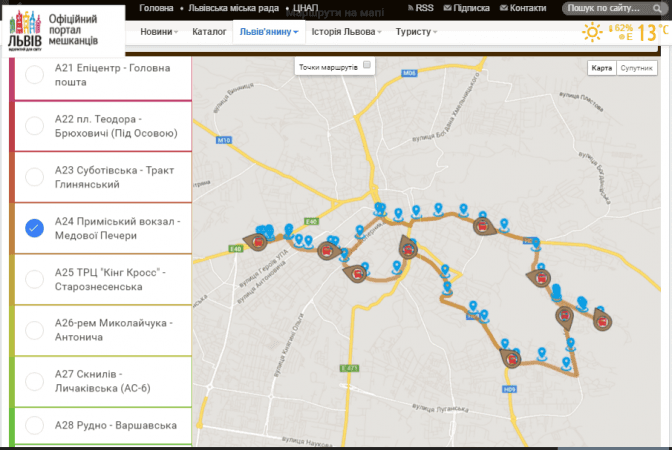
Task: Click the leftmost bus marker on route
Action: pyautogui.click(x=259, y=240)
